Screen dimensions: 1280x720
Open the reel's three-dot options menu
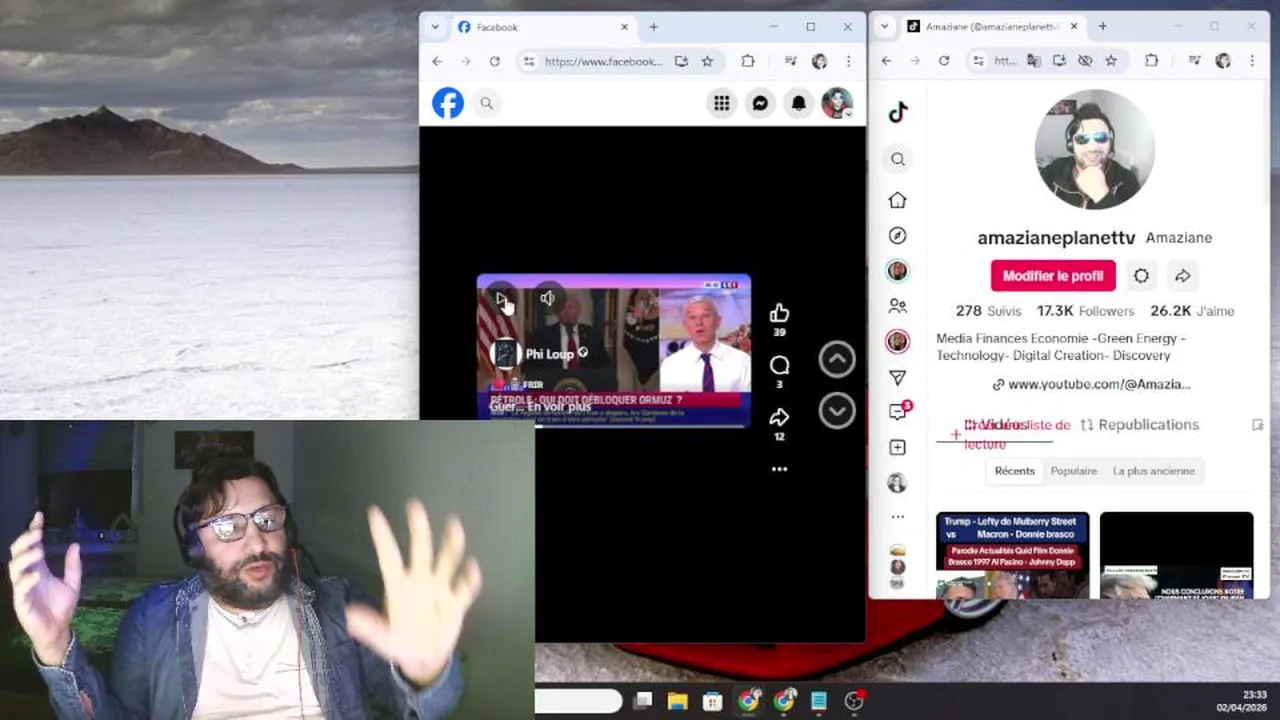pyautogui.click(x=779, y=469)
